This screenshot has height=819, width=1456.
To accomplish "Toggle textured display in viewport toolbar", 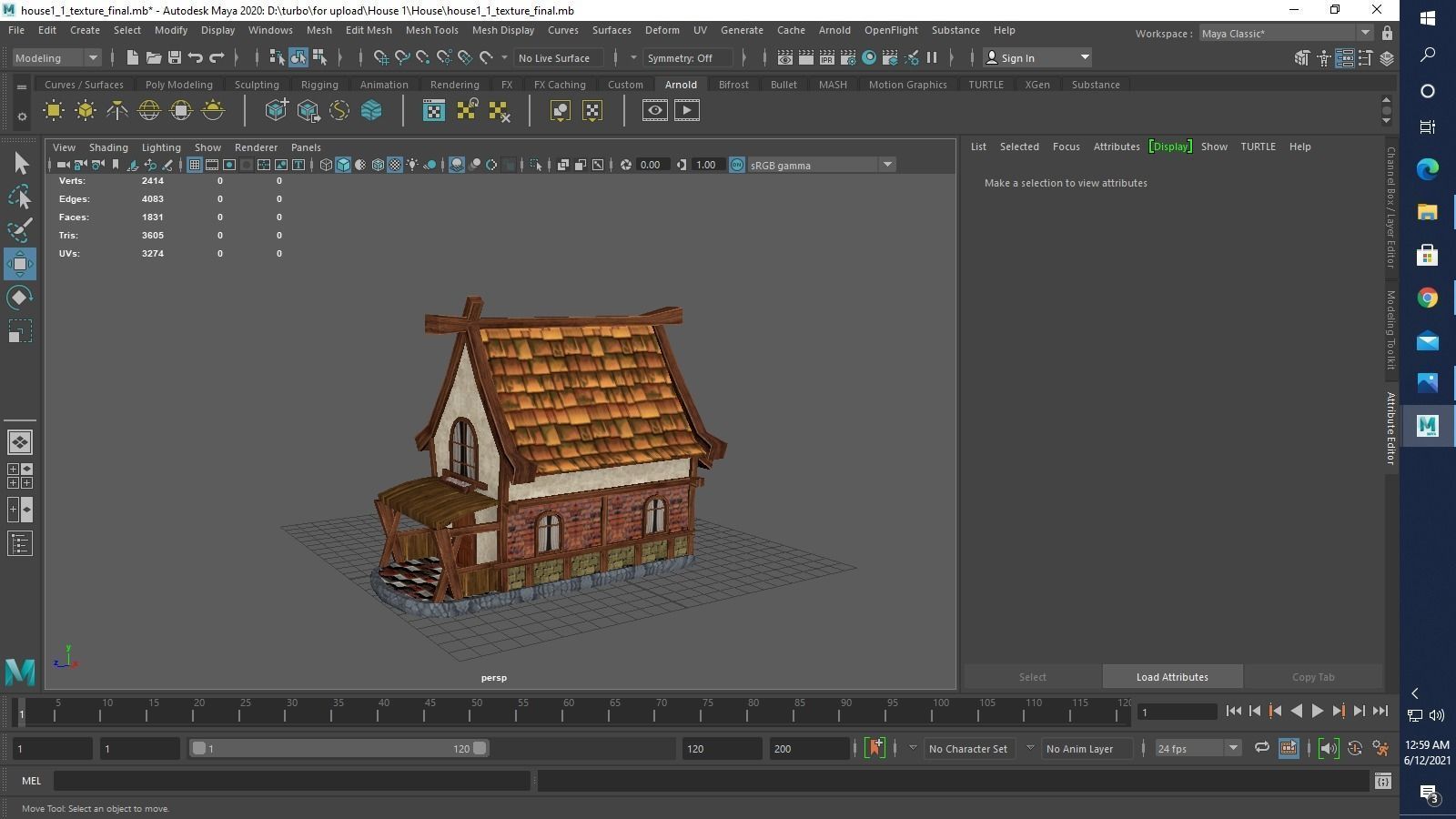I will (x=395, y=165).
